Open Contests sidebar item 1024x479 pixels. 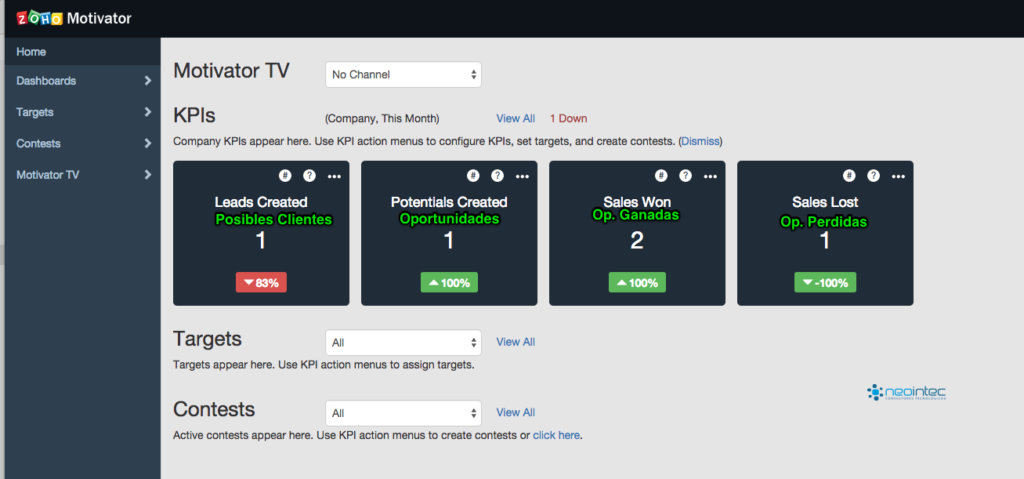82,144
